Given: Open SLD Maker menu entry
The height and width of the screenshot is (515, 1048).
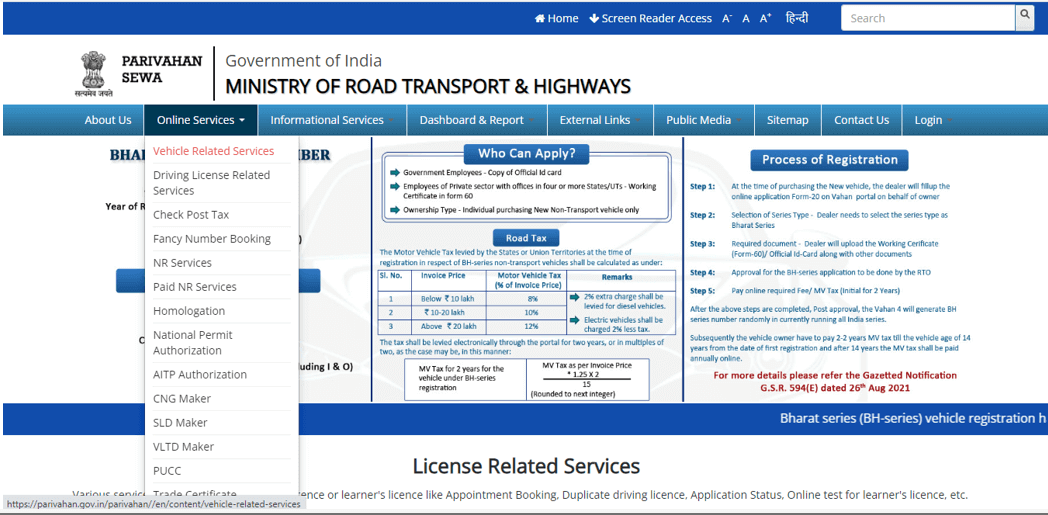Looking at the screenshot, I should click(x=180, y=423).
